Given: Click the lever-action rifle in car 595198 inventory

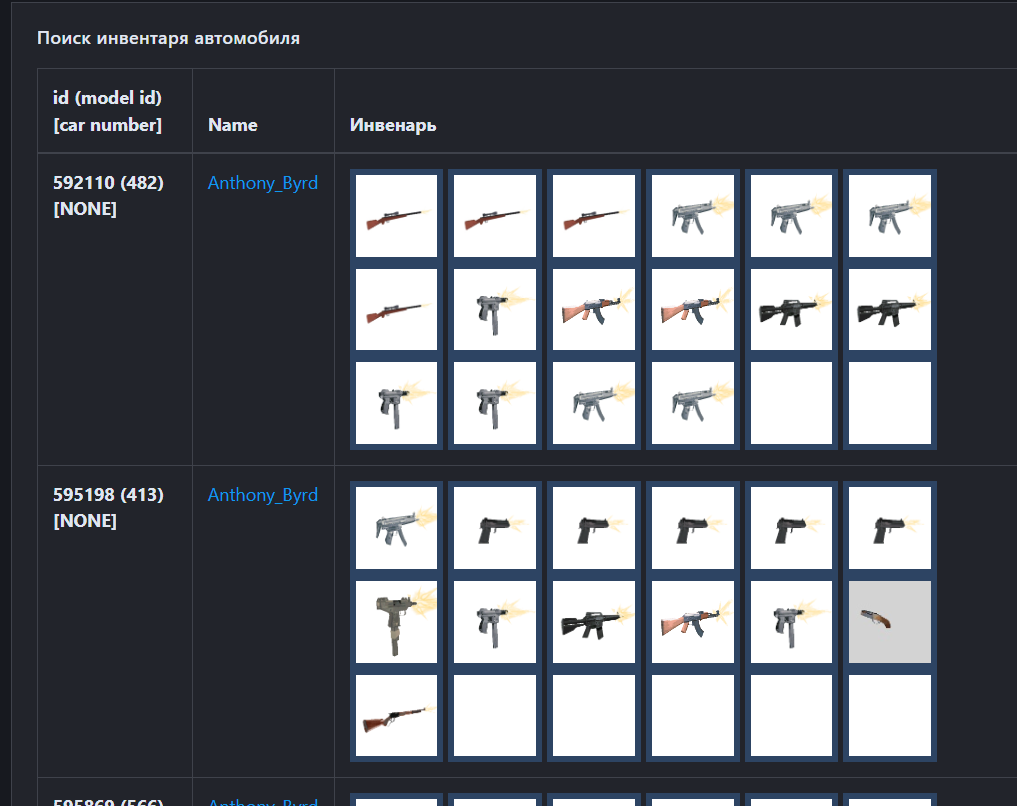Looking at the screenshot, I should point(396,715).
